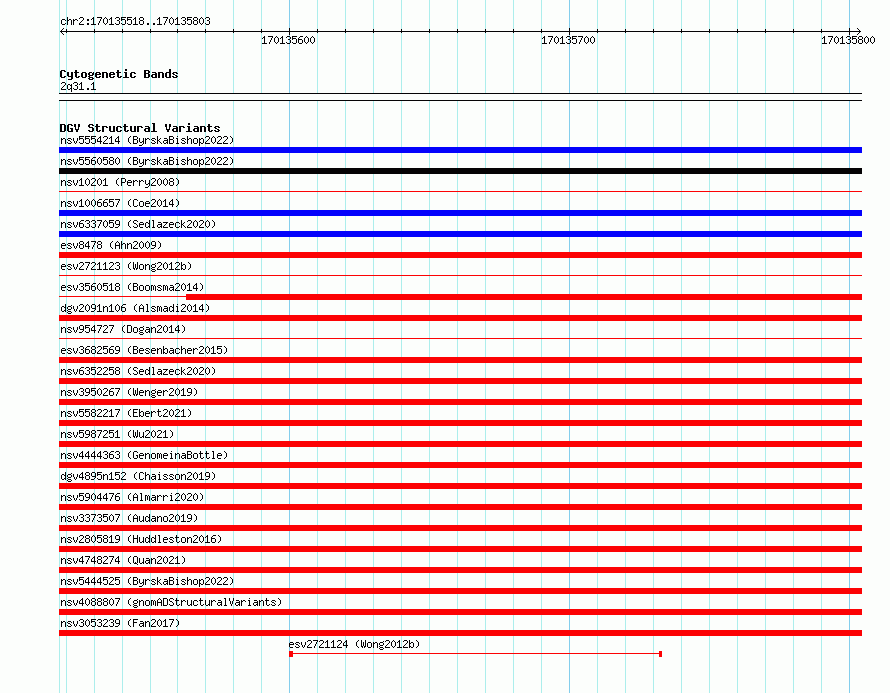Viewport: 890px width, 693px height.
Task: Click the red bar for esv8478
Action: [460, 255]
